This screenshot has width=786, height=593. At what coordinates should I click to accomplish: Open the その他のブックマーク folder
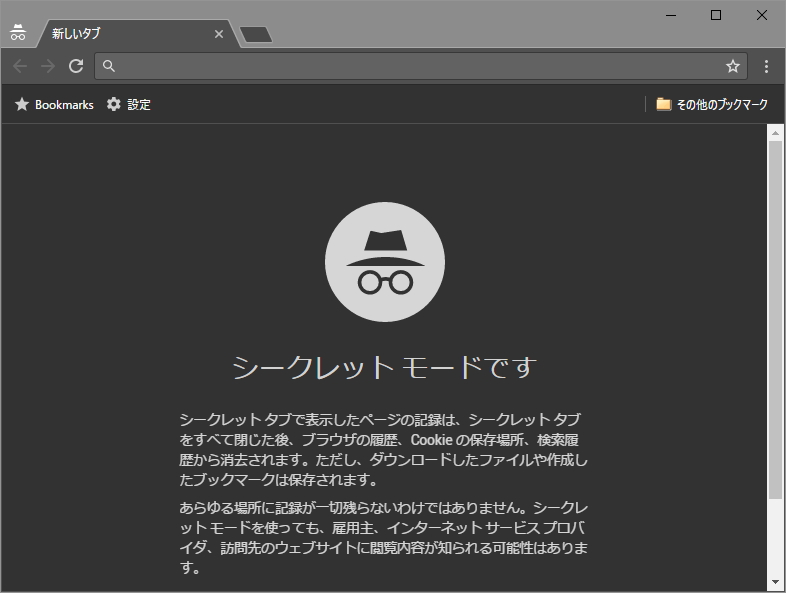(712, 104)
